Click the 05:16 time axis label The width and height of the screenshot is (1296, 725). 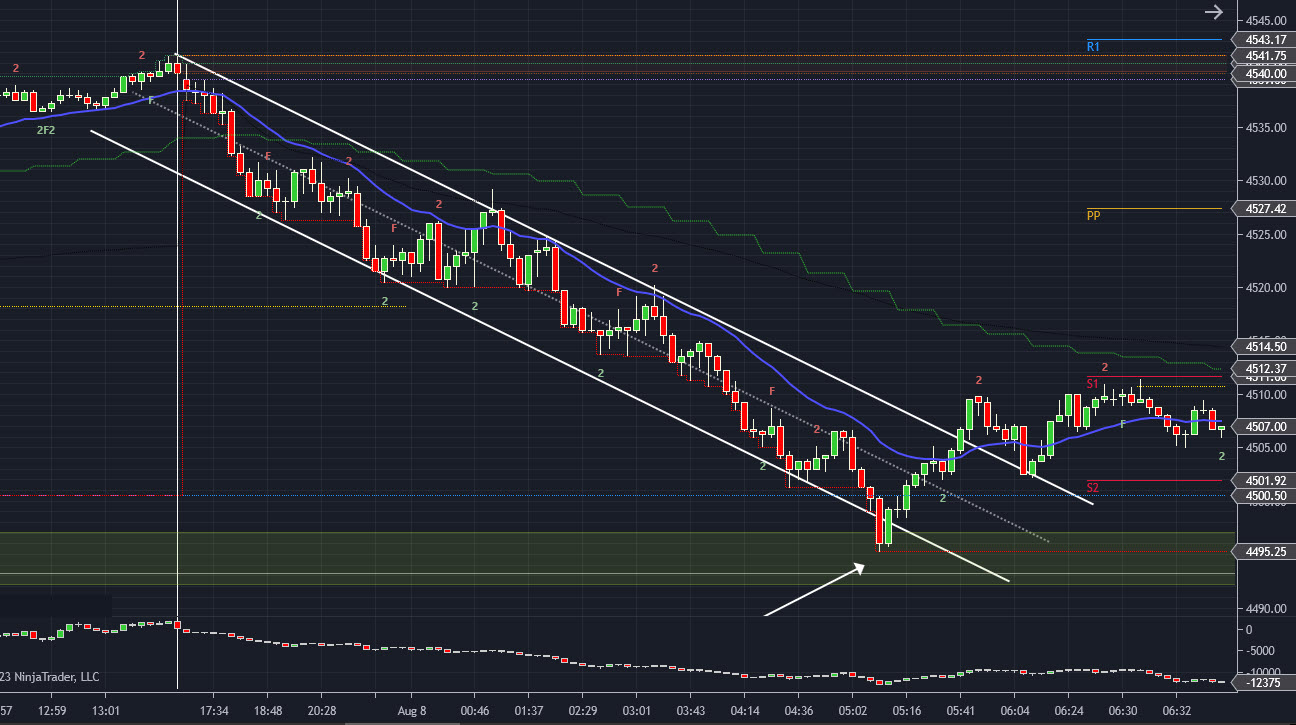[906, 711]
